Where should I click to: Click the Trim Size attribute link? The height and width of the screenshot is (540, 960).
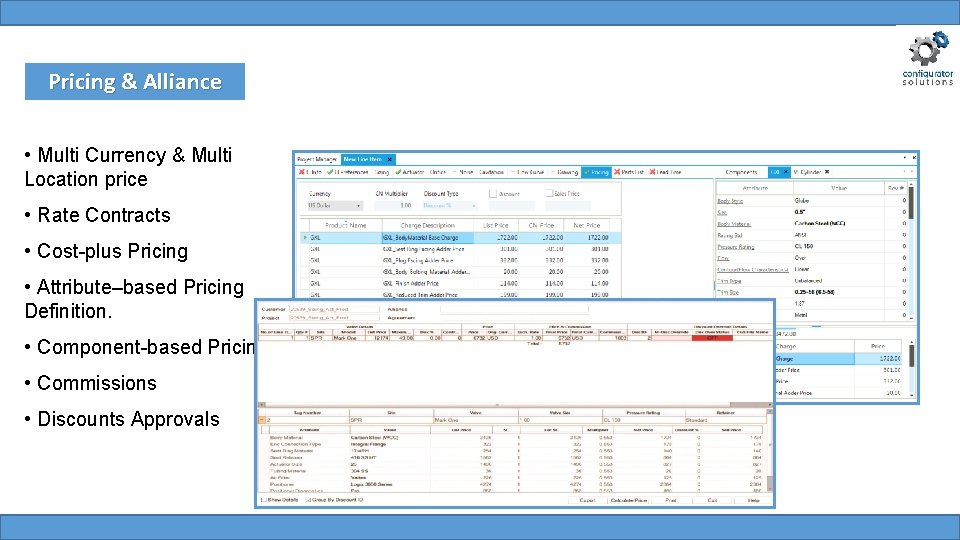728,293
